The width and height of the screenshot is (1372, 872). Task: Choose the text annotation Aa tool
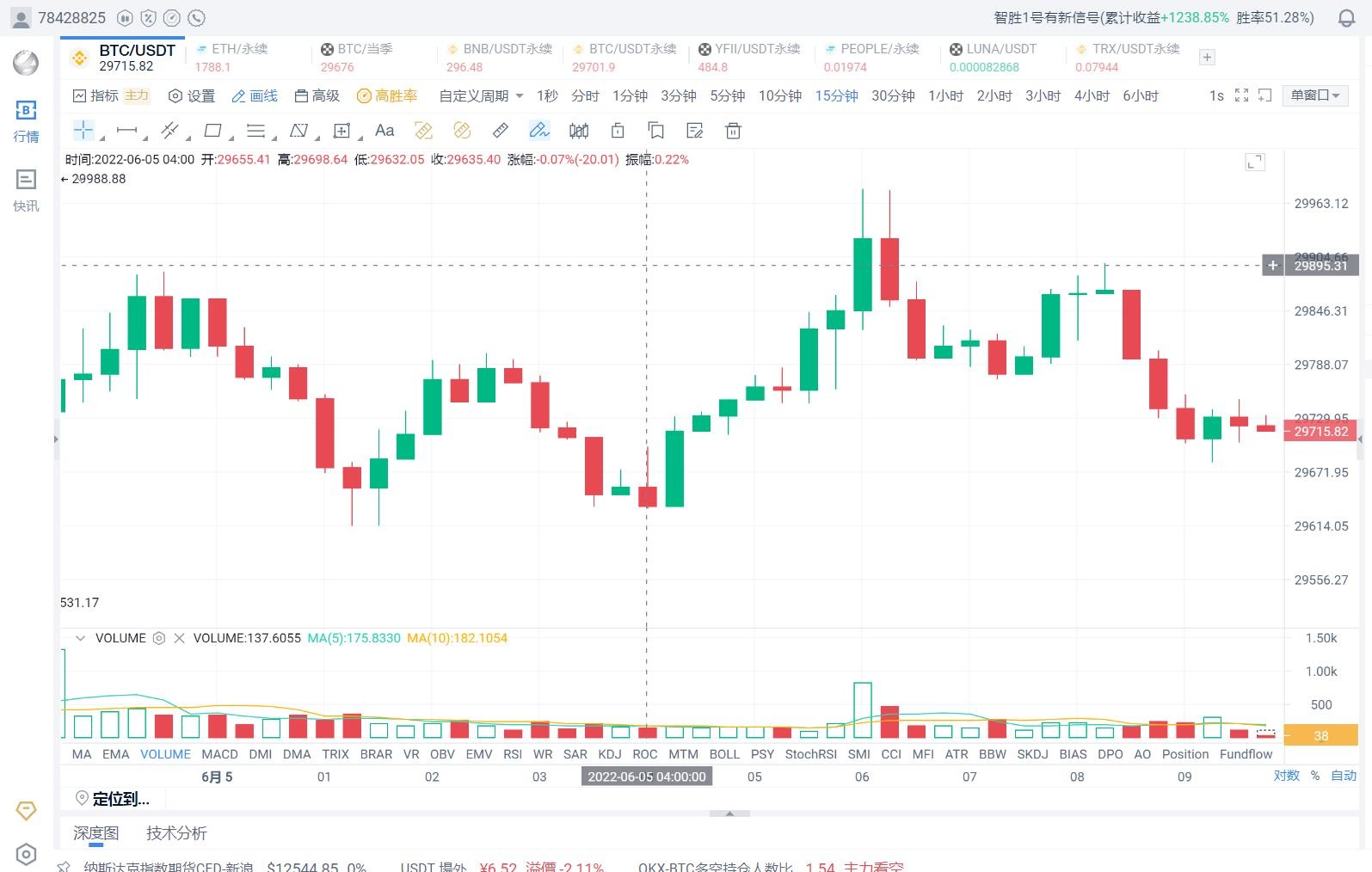(x=385, y=131)
